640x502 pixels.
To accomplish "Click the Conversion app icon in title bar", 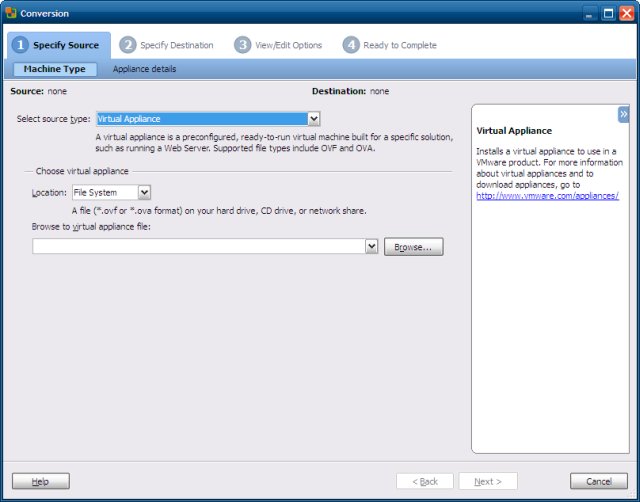I will 11,13.
